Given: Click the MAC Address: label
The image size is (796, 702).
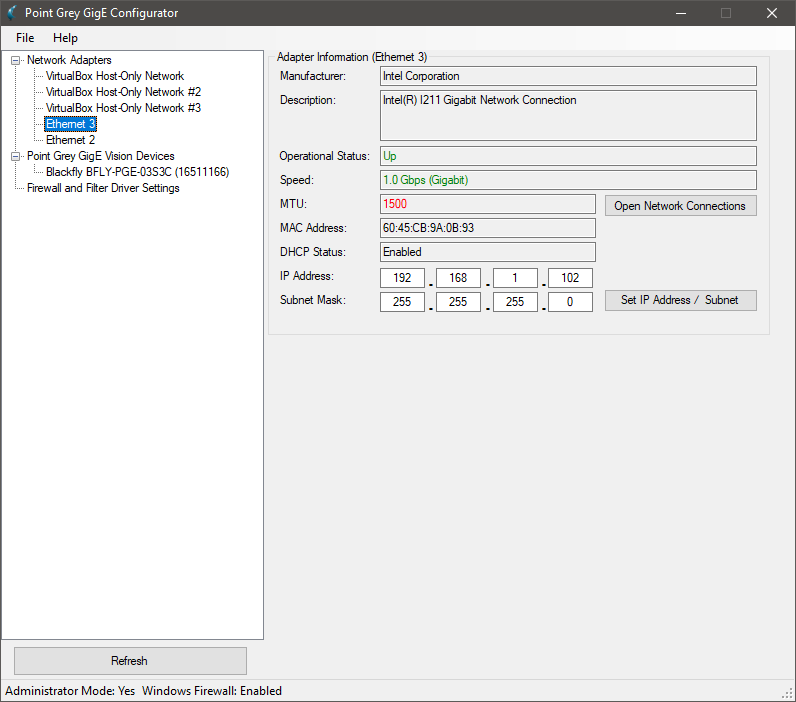Looking at the screenshot, I should click(313, 228).
